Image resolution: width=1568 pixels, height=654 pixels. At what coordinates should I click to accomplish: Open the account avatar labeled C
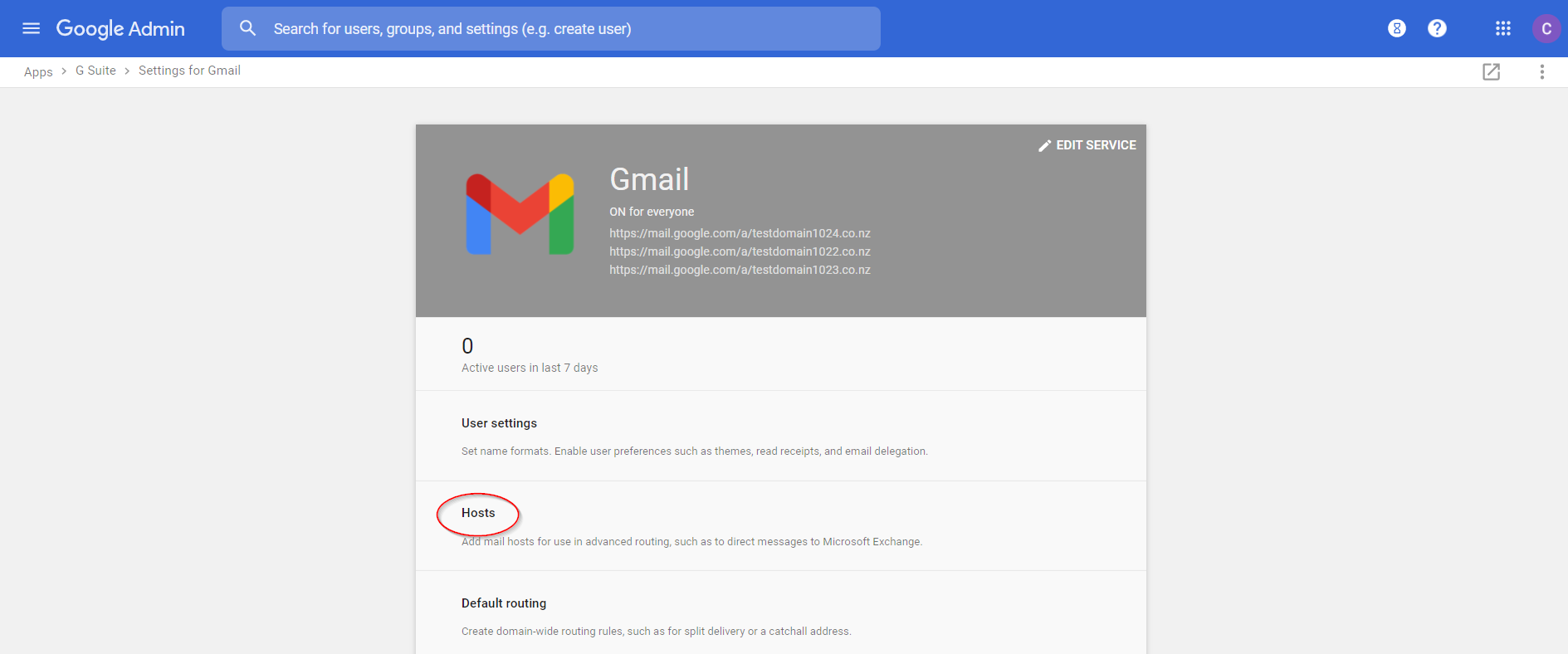click(x=1546, y=28)
